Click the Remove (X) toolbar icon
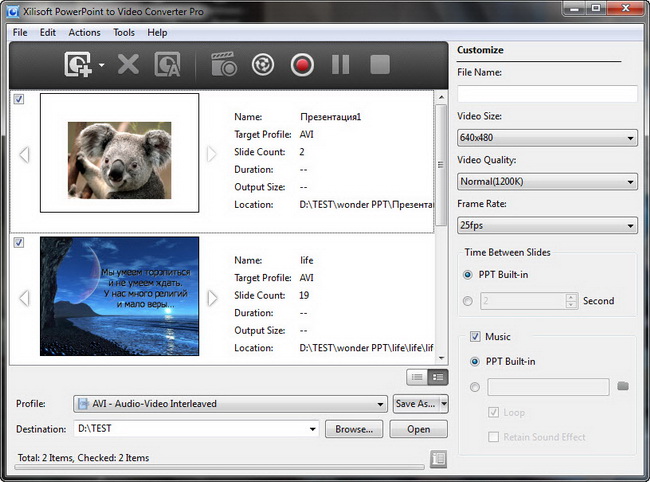Image resolution: width=650 pixels, height=482 pixels. 128,66
